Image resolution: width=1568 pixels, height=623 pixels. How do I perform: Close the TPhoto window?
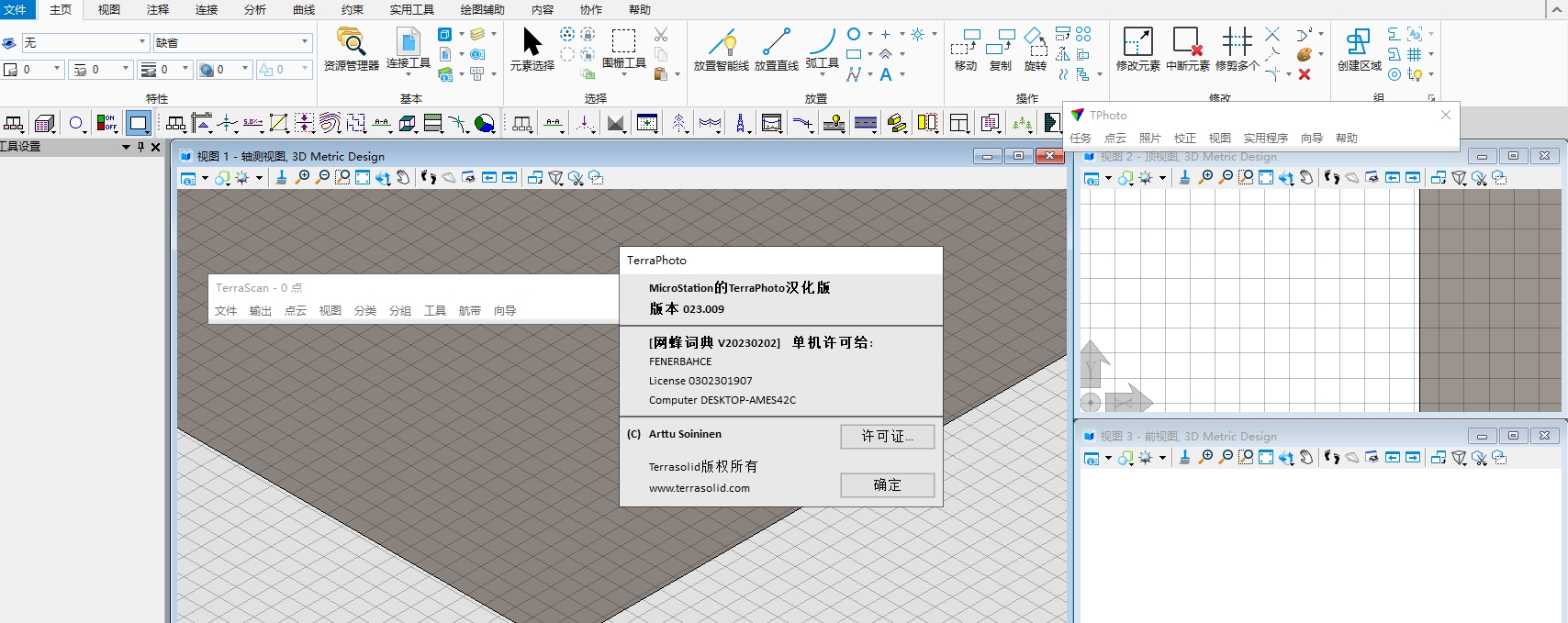click(x=1446, y=115)
